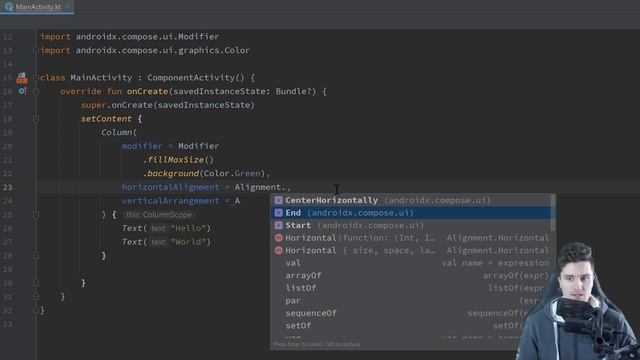Click androidx.compose.ui.graphics.Color import
This screenshot has width=640, height=360.
tap(162, 51)
